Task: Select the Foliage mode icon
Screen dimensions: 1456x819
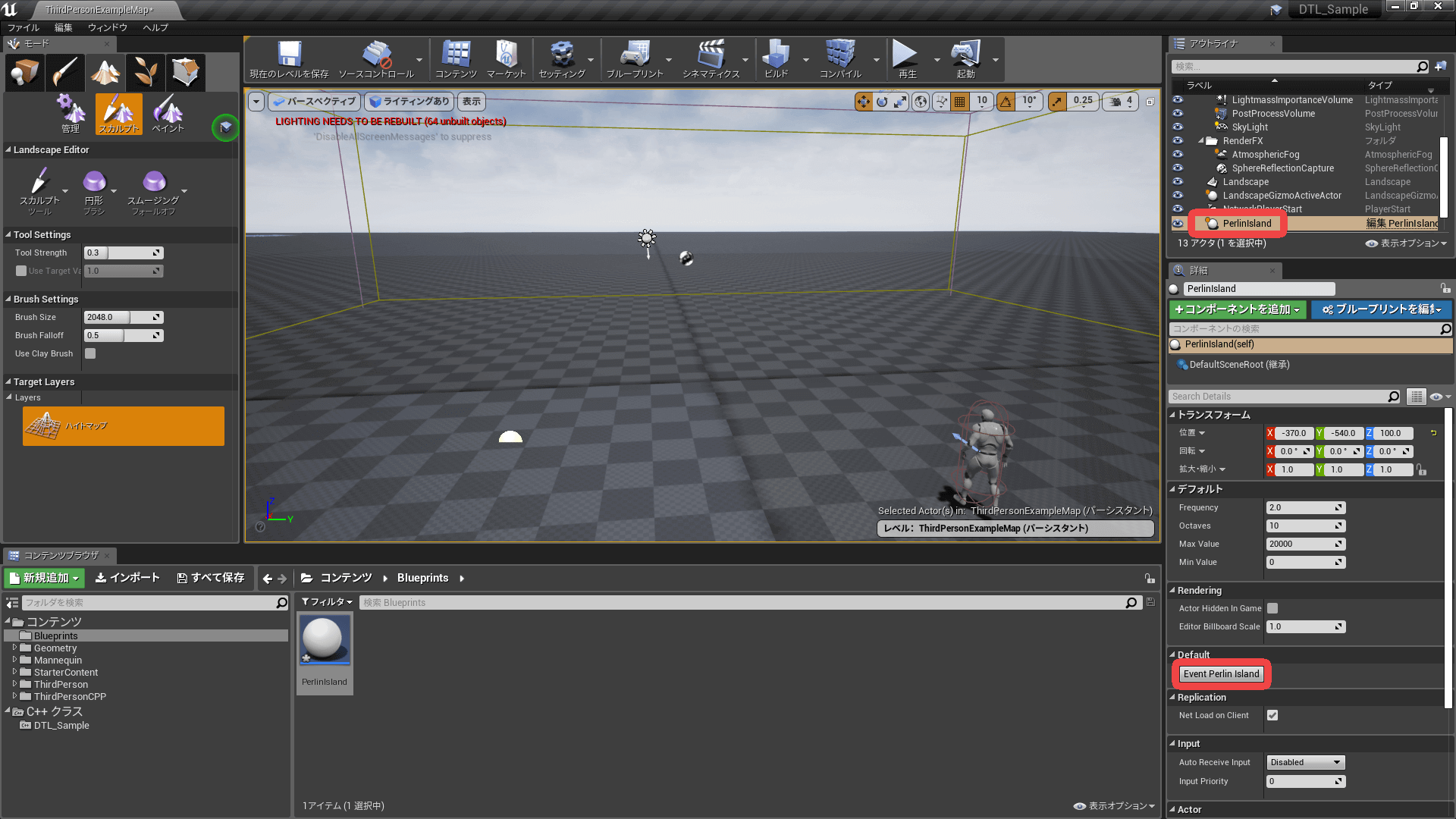Action: point(146,73)
